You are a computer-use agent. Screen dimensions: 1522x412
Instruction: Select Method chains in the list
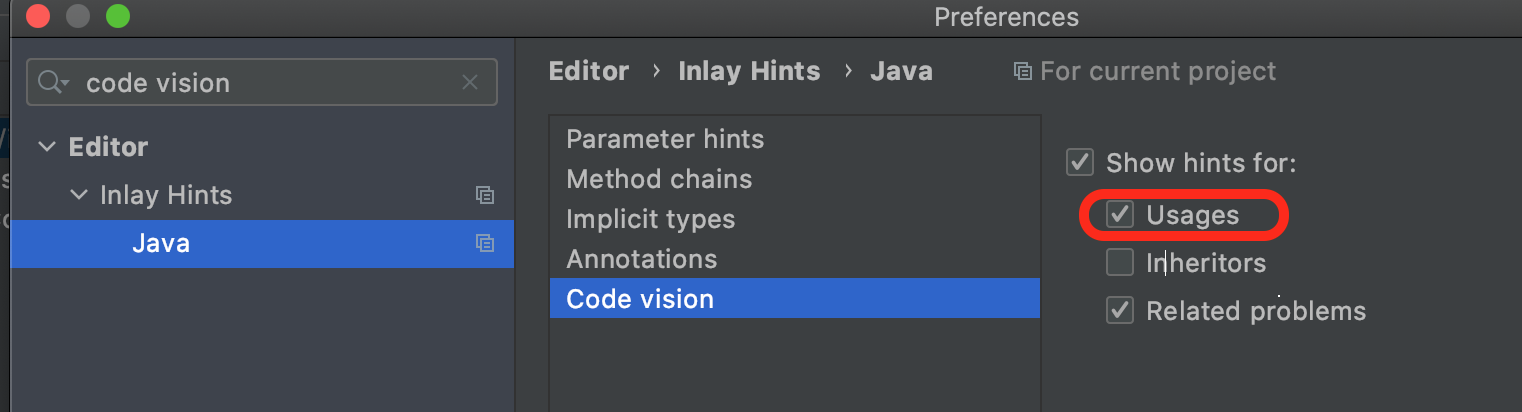[x=659, y=179]
